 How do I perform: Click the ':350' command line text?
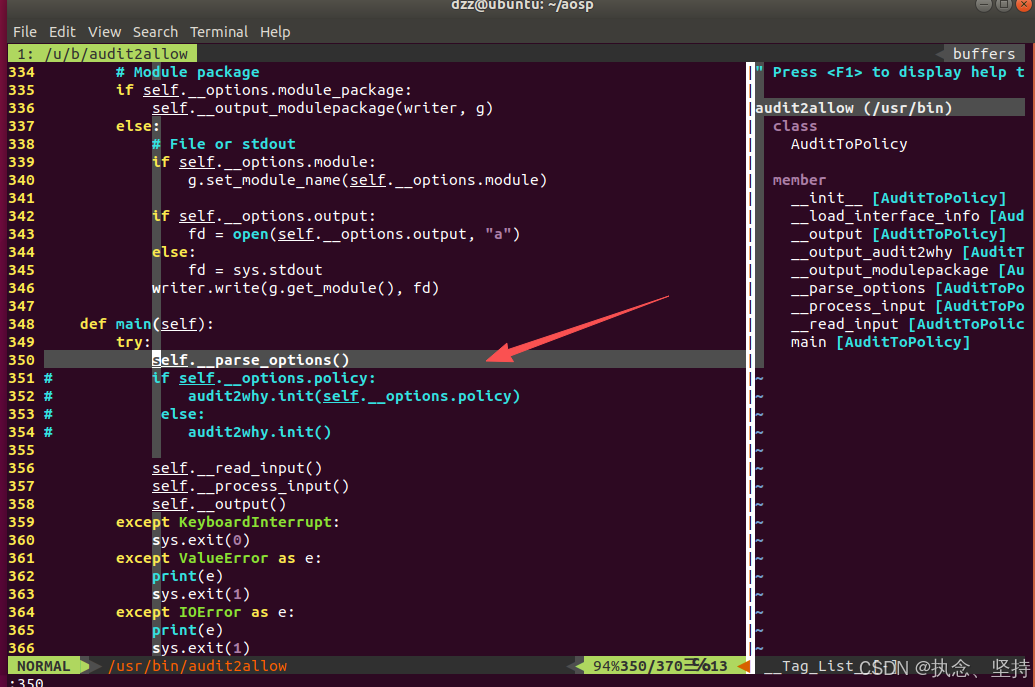click(x=26, y=682)
